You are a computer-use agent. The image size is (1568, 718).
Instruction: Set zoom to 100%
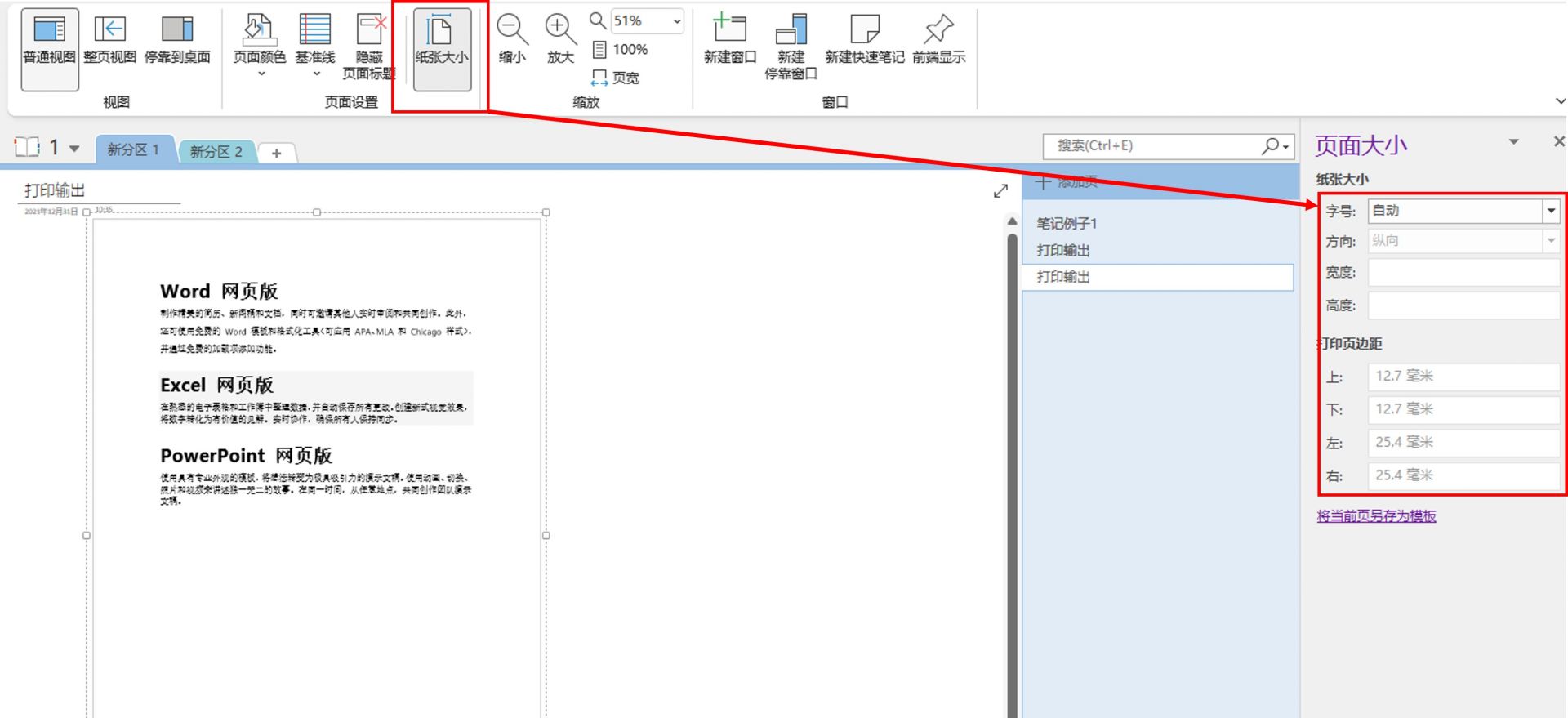click(620, 50)
